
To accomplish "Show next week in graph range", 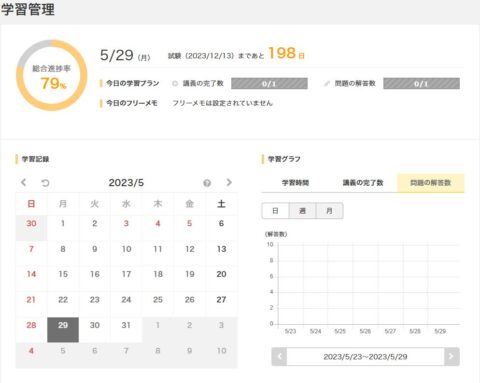I will (452, 356).
